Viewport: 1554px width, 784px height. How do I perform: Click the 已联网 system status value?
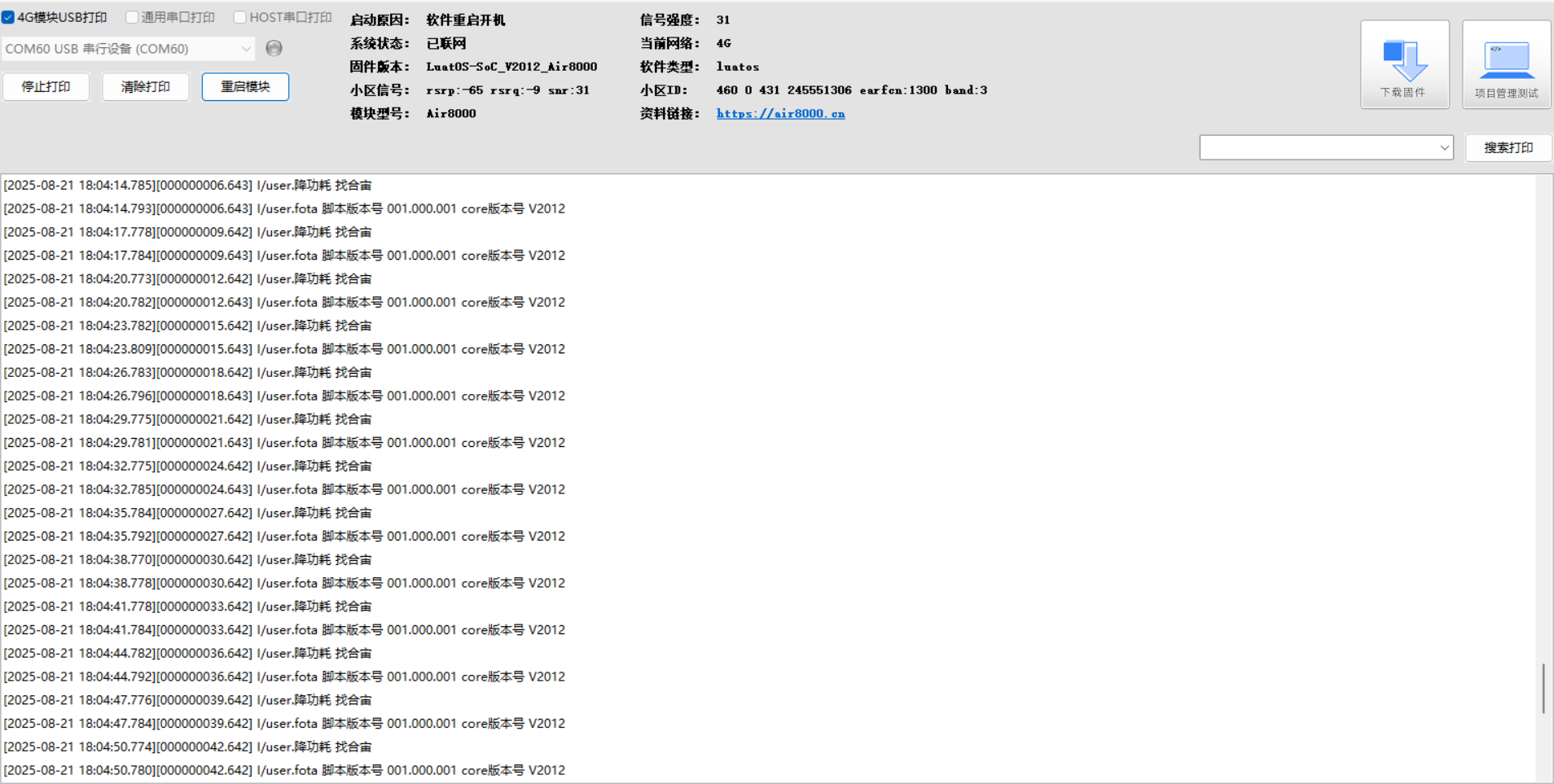(446, 43)
